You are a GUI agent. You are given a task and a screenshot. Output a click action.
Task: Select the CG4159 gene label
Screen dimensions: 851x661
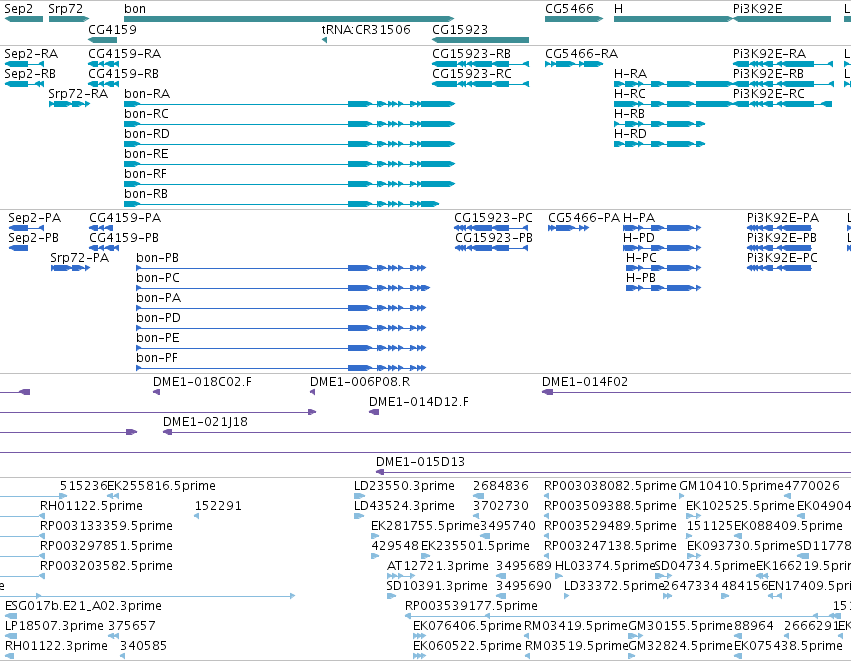click(112, 29)
